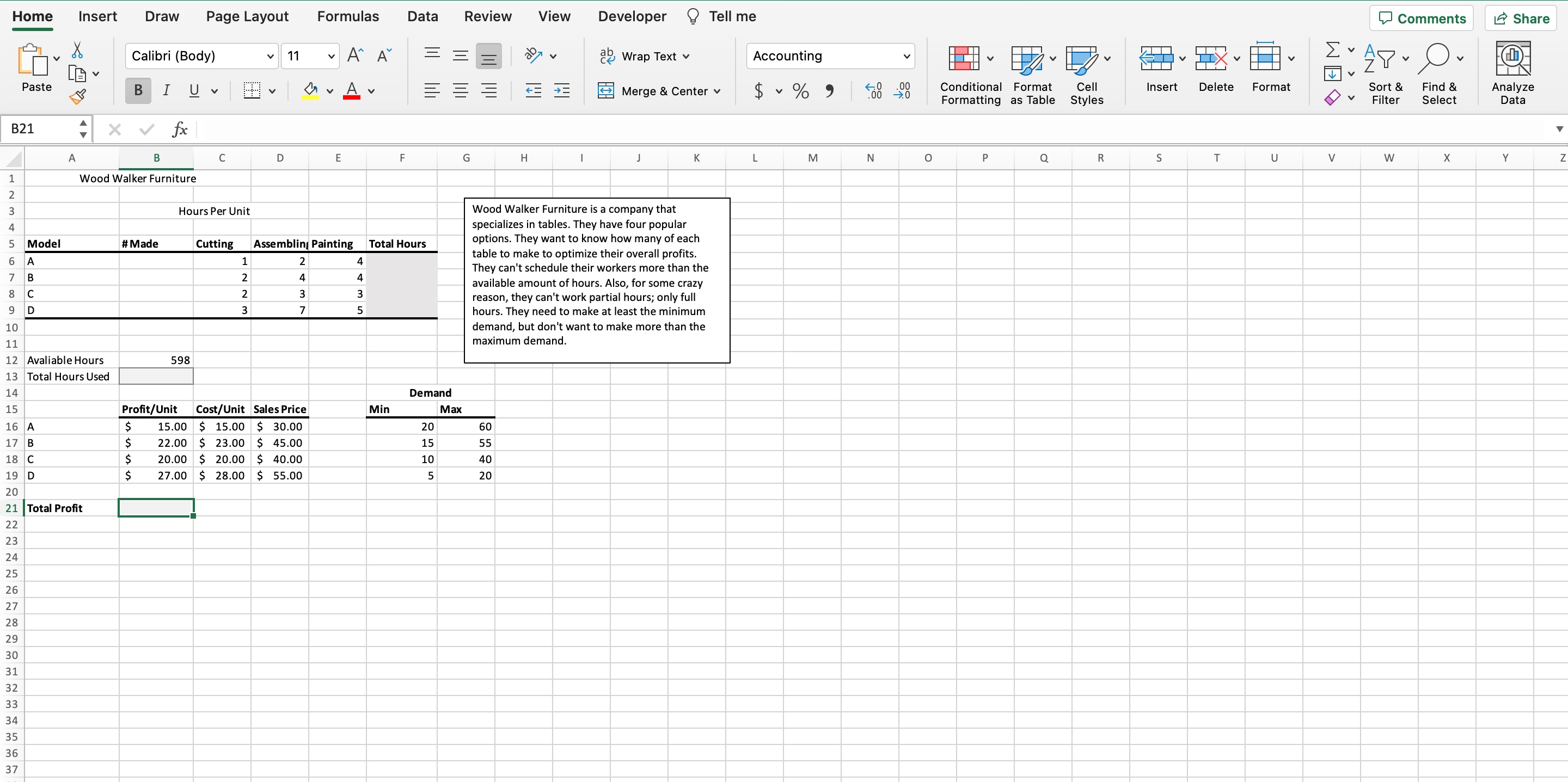
Task: Toggle Bold formatting button
Action: (x=138, y=91)
